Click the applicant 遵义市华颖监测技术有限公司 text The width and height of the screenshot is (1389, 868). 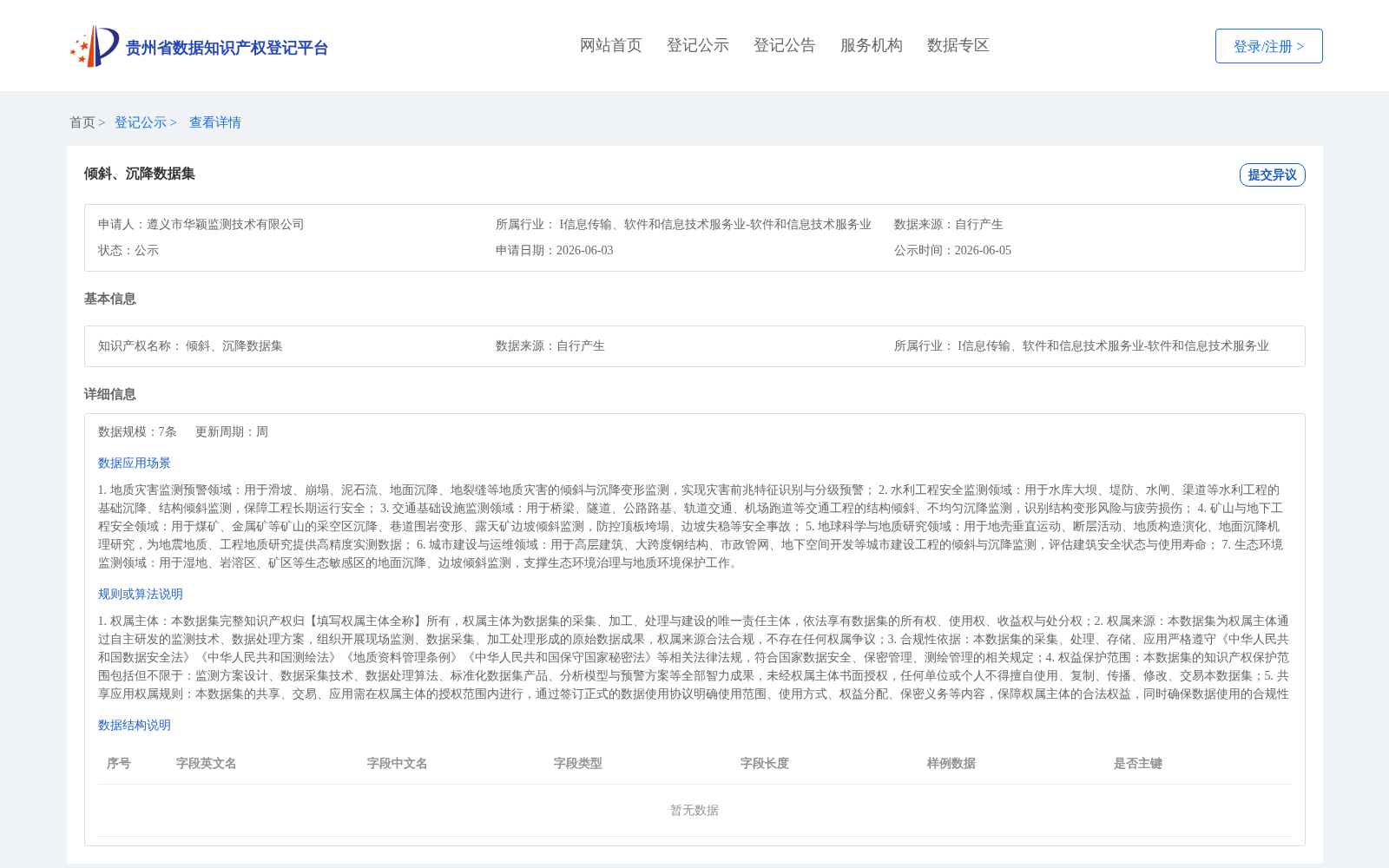coord(226,224)
